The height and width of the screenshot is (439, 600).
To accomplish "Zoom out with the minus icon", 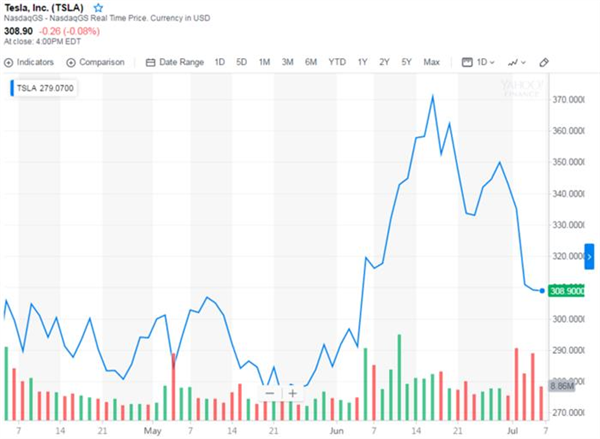I will 270,393.
